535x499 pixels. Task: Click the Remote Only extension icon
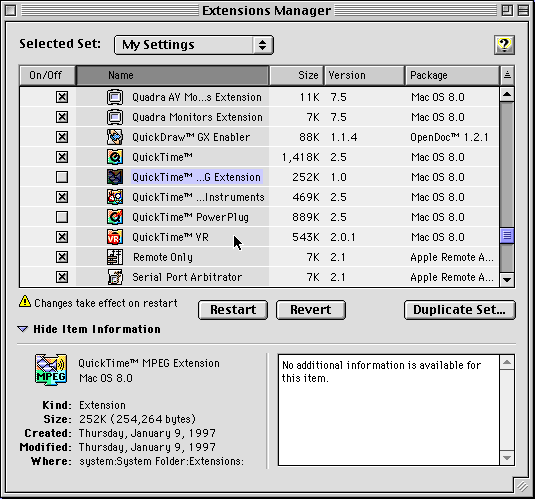tap(115, 257)
